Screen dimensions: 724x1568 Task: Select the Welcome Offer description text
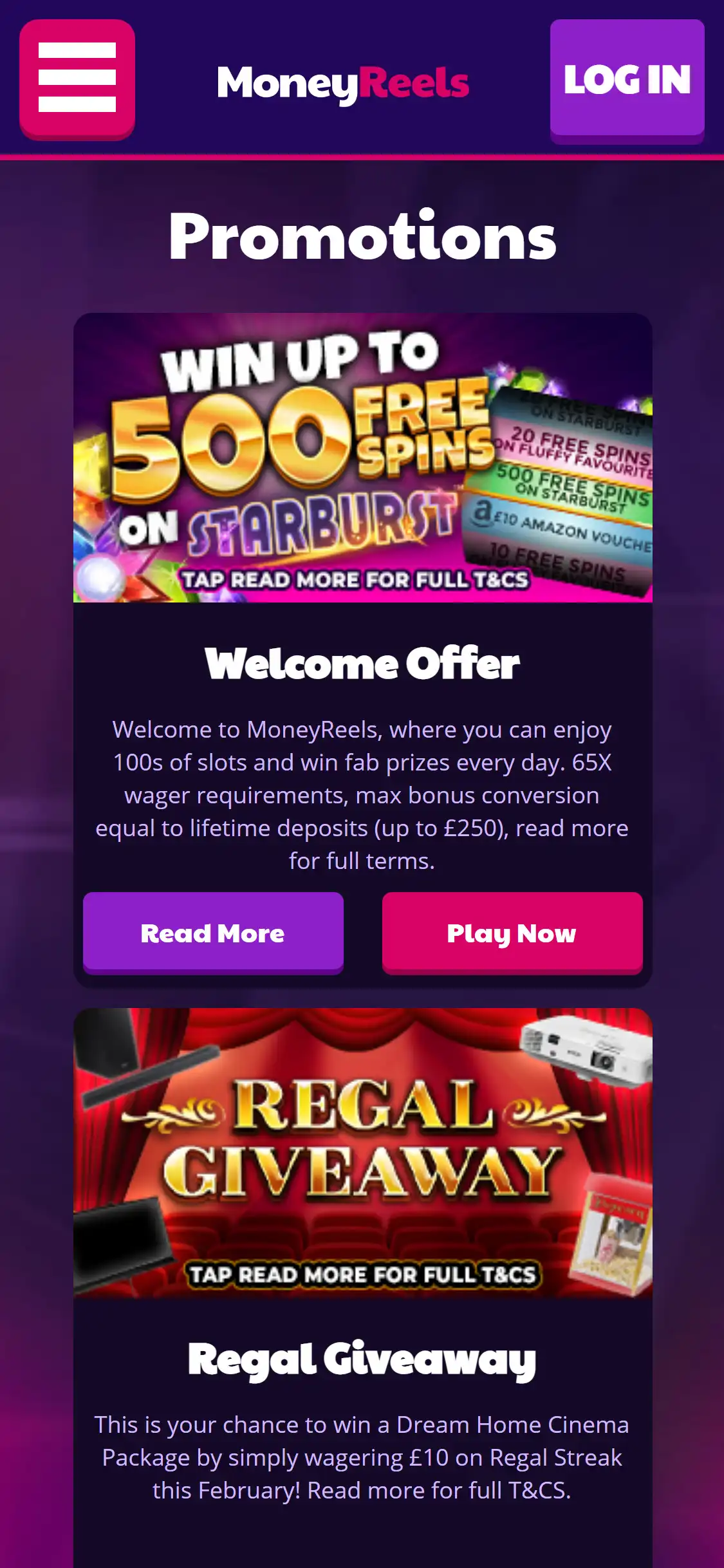[x=362, y=795]
